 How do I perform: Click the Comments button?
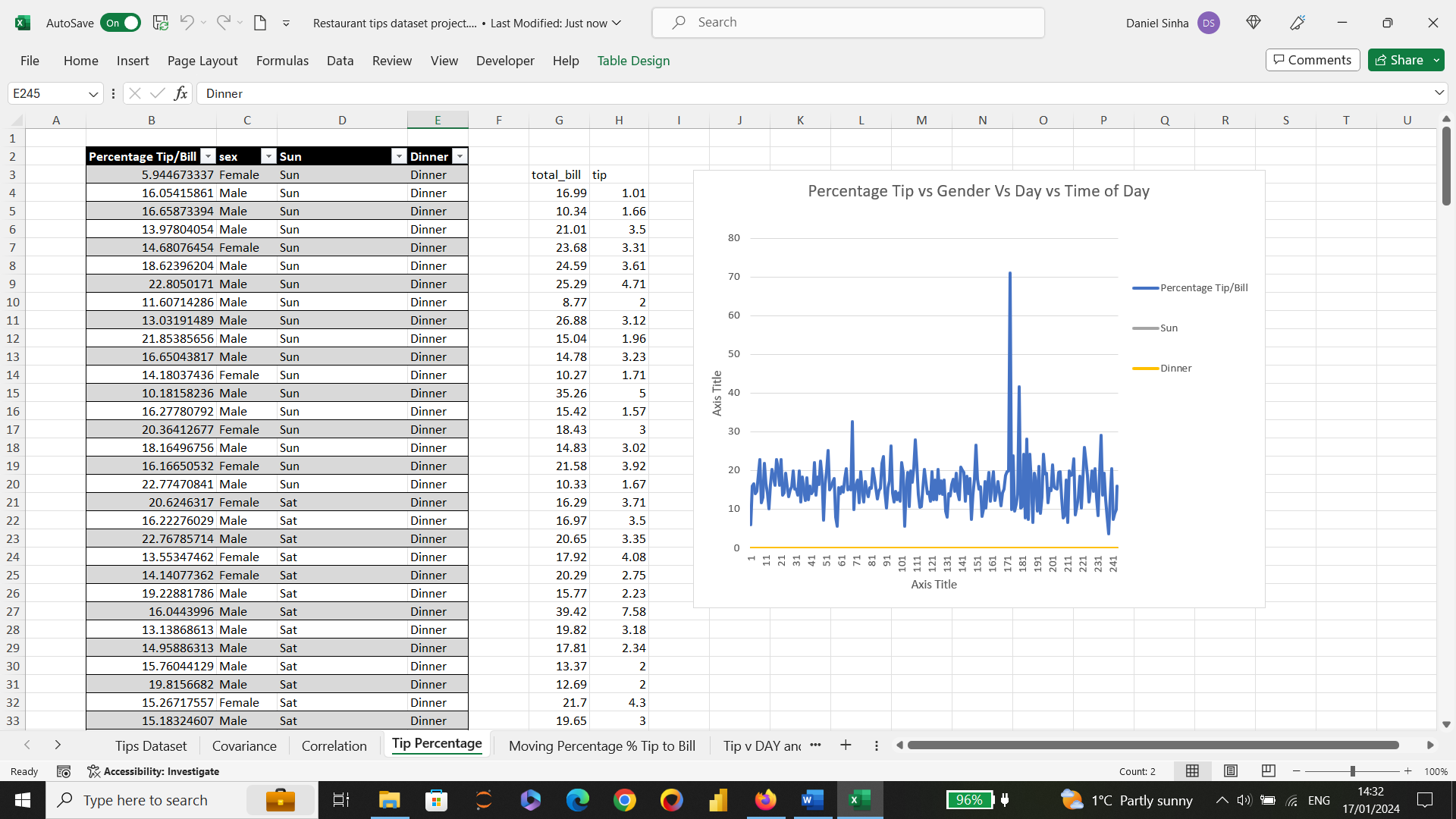(x=1312, y=59)
